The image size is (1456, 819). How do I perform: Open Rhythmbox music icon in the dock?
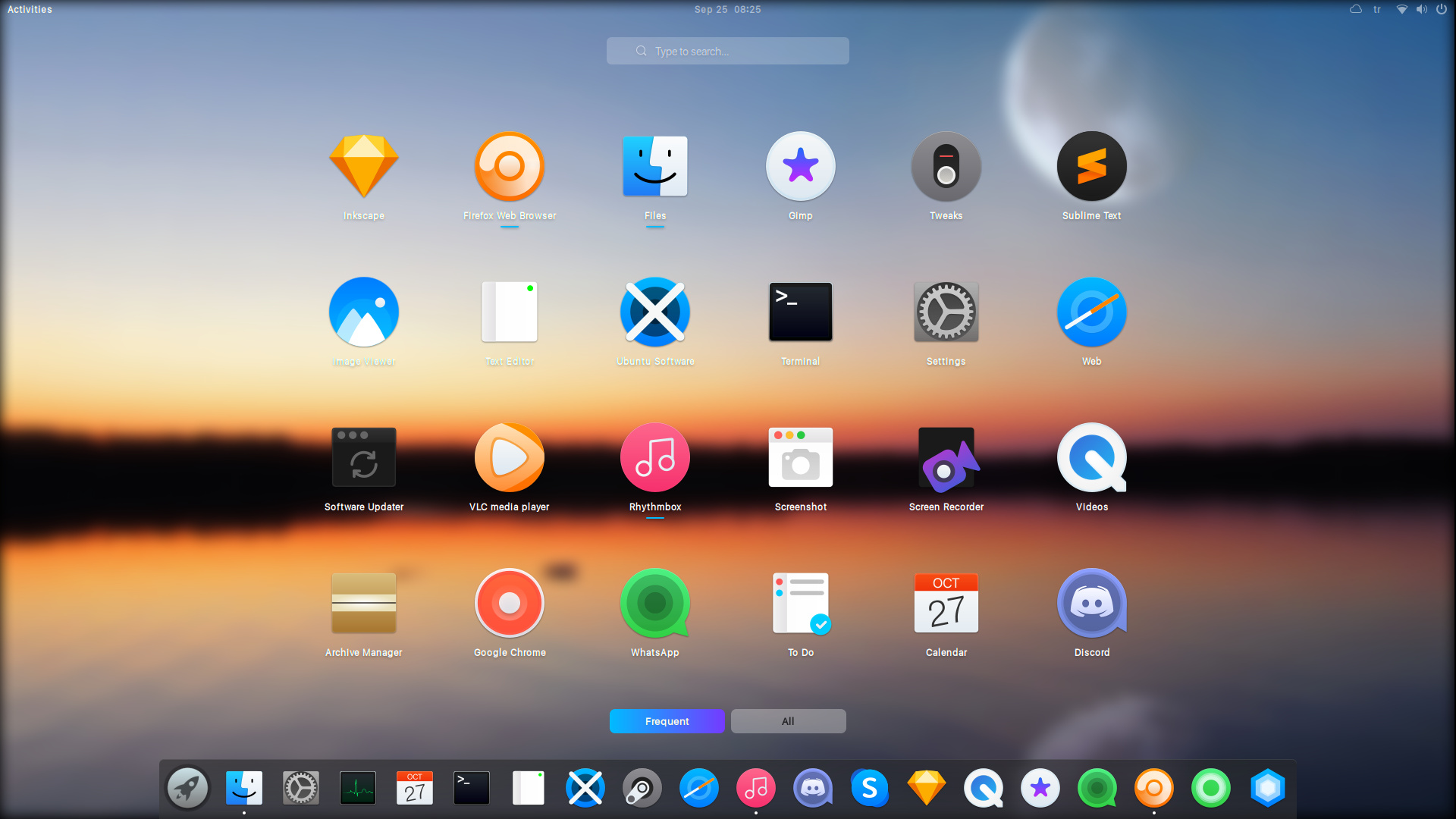coord(756,789)
